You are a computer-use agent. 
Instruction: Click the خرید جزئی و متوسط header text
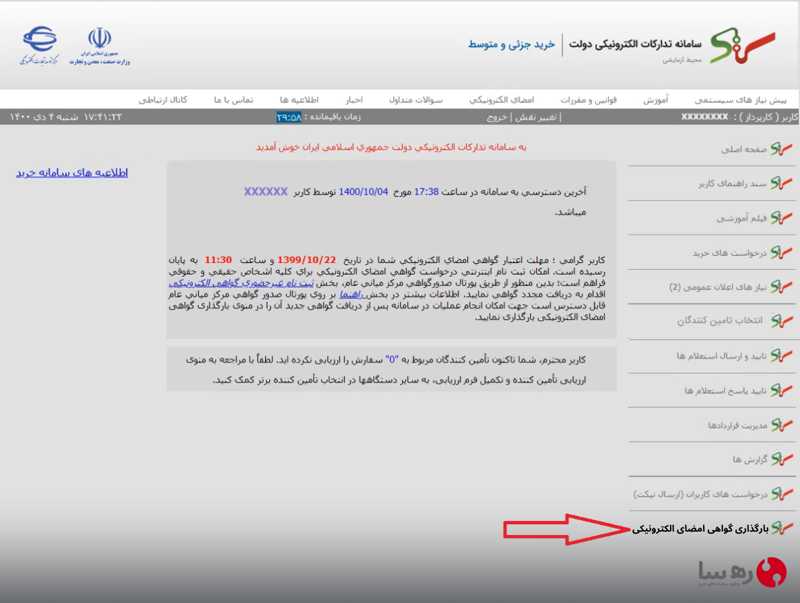(x=511, y=44)
